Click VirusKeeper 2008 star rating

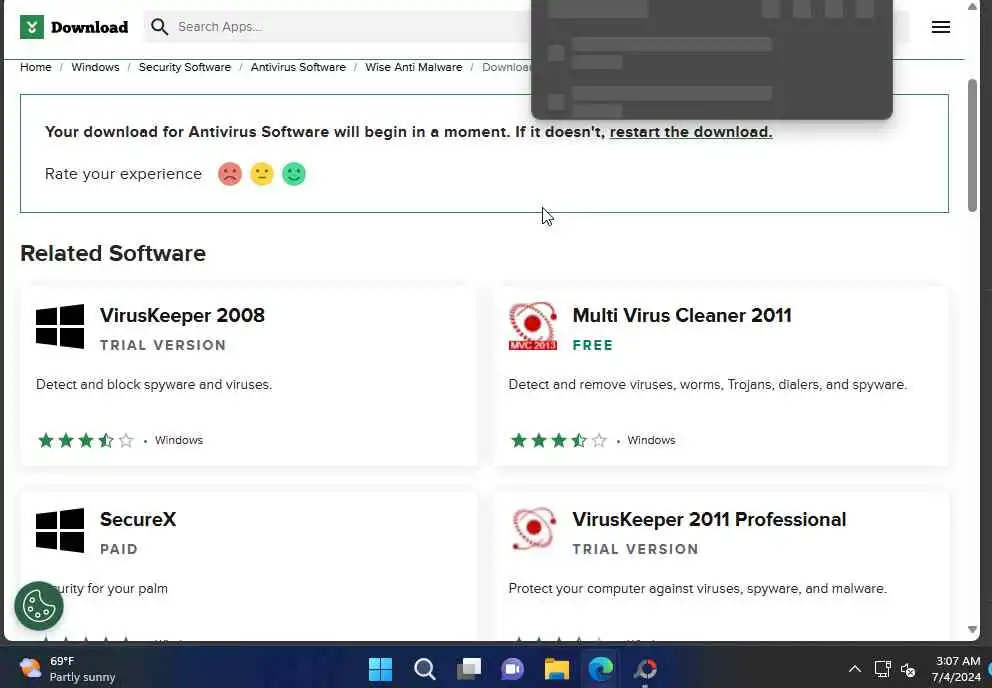86,440
